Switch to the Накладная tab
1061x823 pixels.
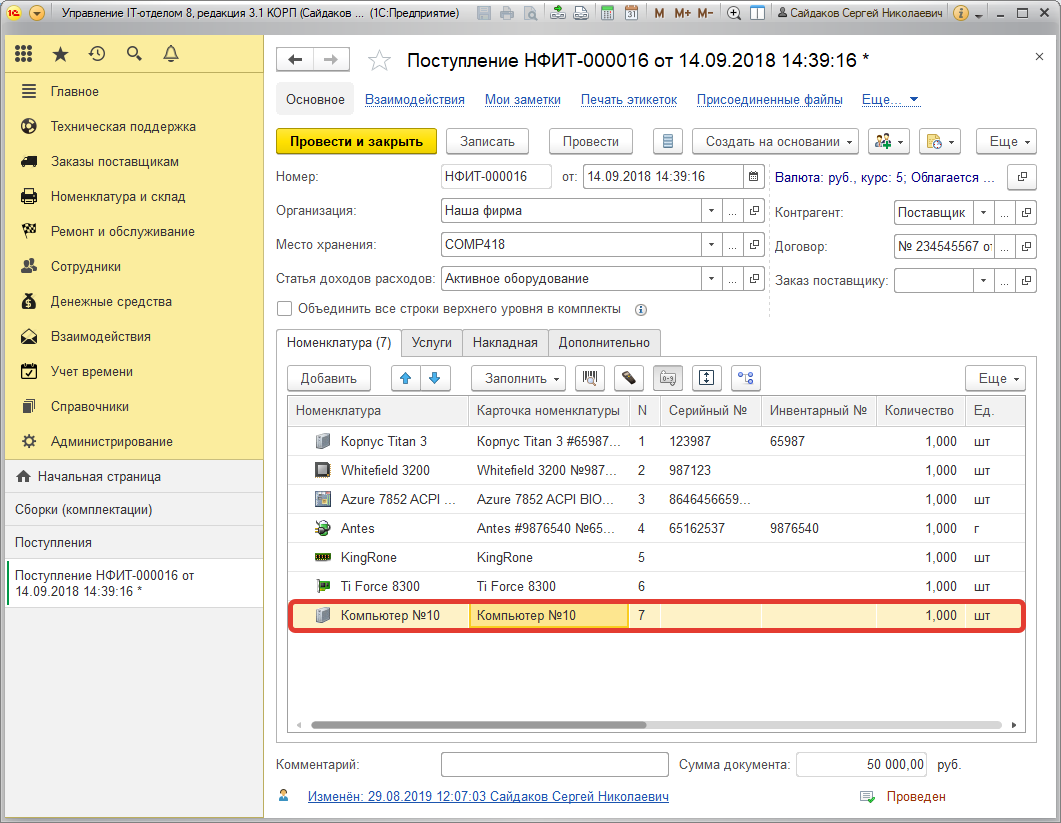click(505, 342)
